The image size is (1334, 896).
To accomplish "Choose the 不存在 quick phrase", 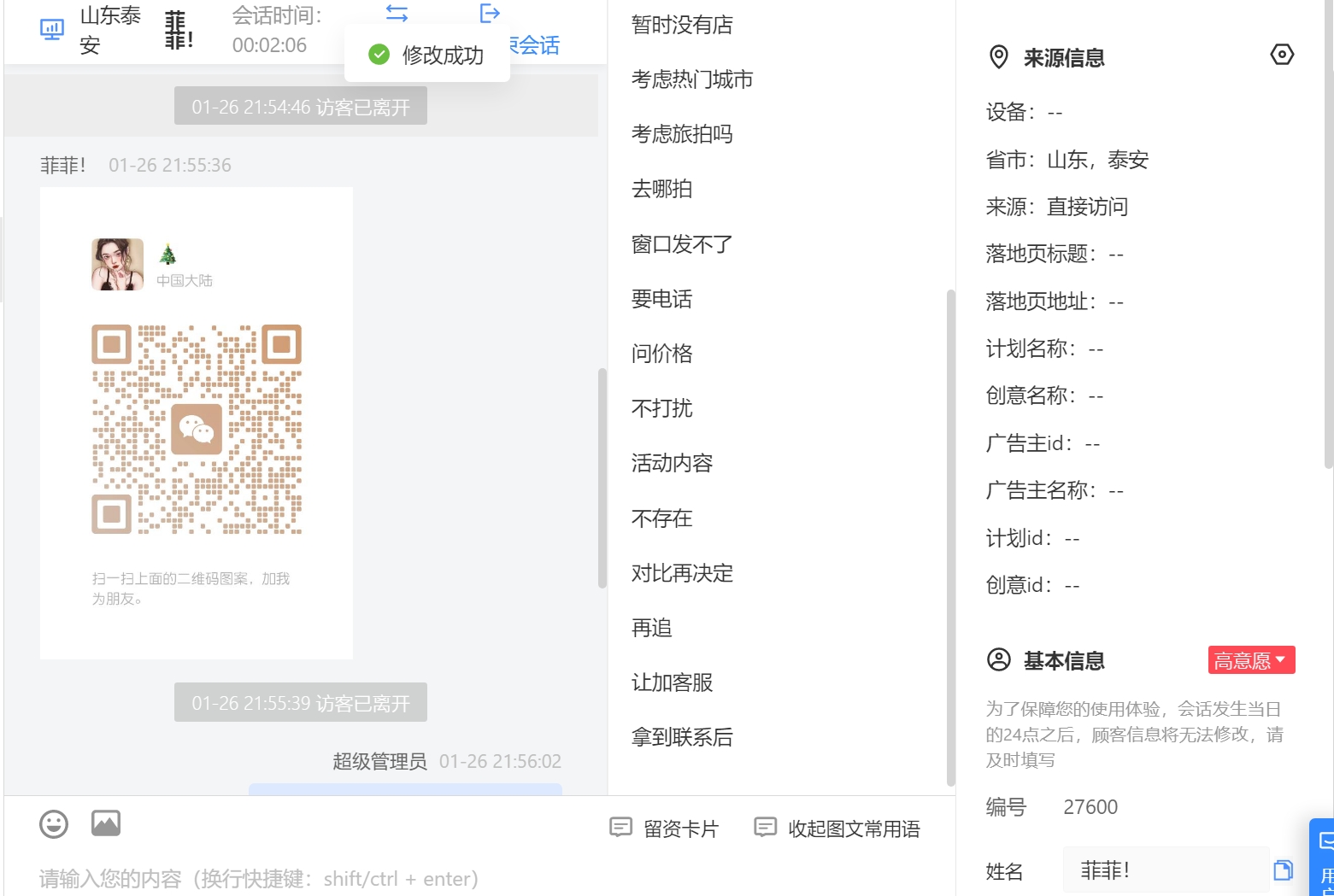I will [661, 518].
